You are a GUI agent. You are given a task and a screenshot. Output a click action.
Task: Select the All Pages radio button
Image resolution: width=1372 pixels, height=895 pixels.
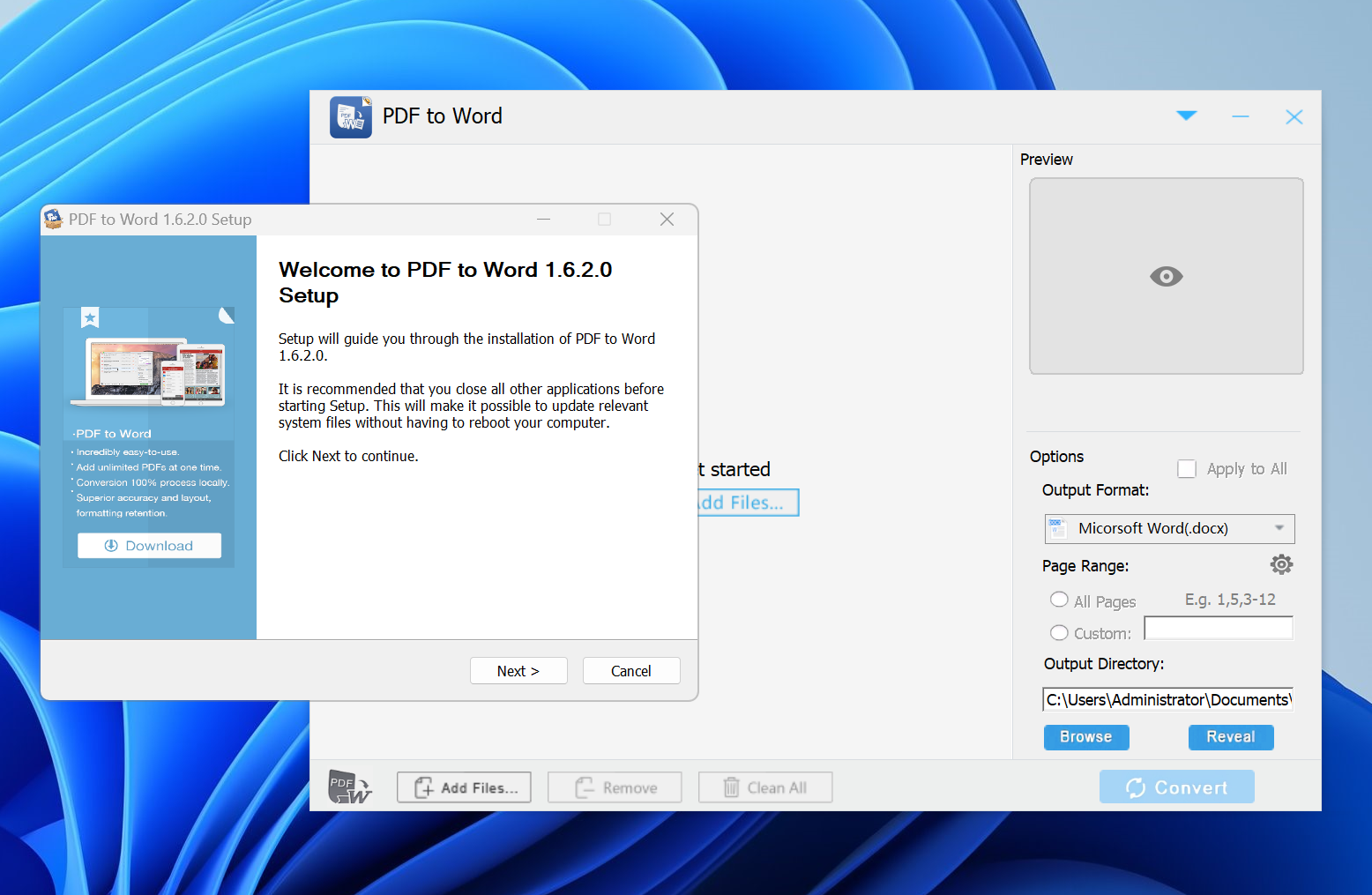pyautogui.click(x=1059, y=600)
